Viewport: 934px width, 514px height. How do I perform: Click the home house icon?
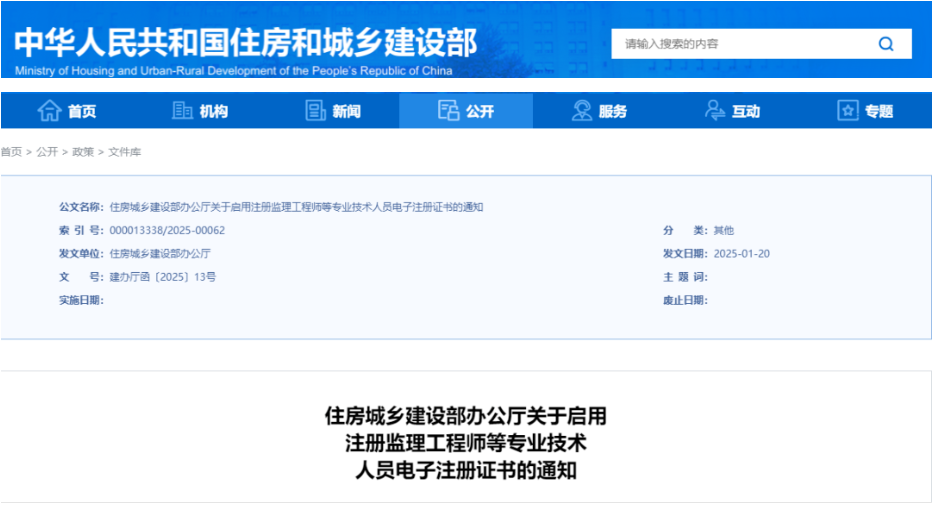(49, 111)
